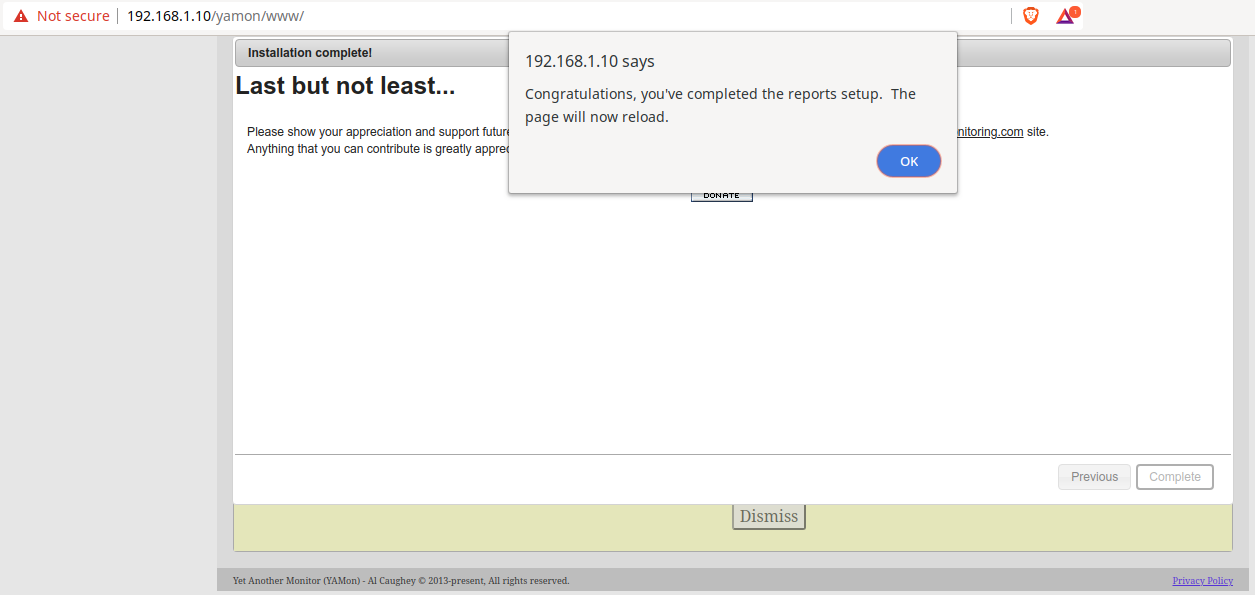Screen dimensions: 1255x595
Task: Go back with the Previous button
Action: [1094, 477]
